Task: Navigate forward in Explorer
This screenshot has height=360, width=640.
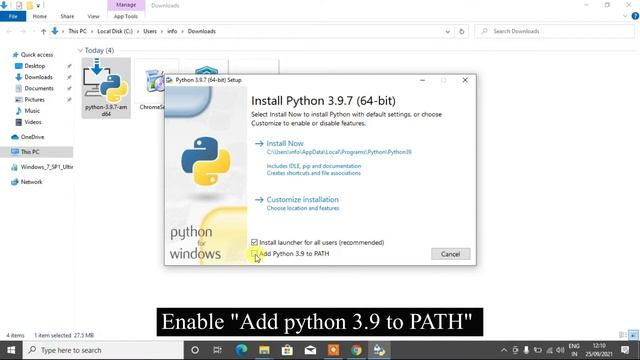Action: [x=23, y=31]
